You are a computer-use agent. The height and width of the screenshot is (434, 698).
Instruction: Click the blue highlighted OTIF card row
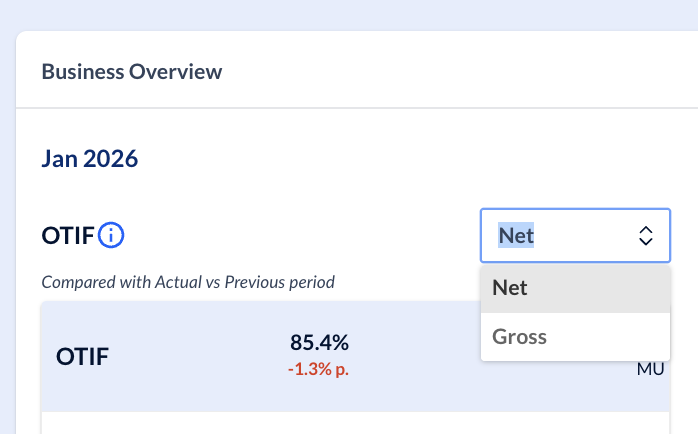[200, 356]
